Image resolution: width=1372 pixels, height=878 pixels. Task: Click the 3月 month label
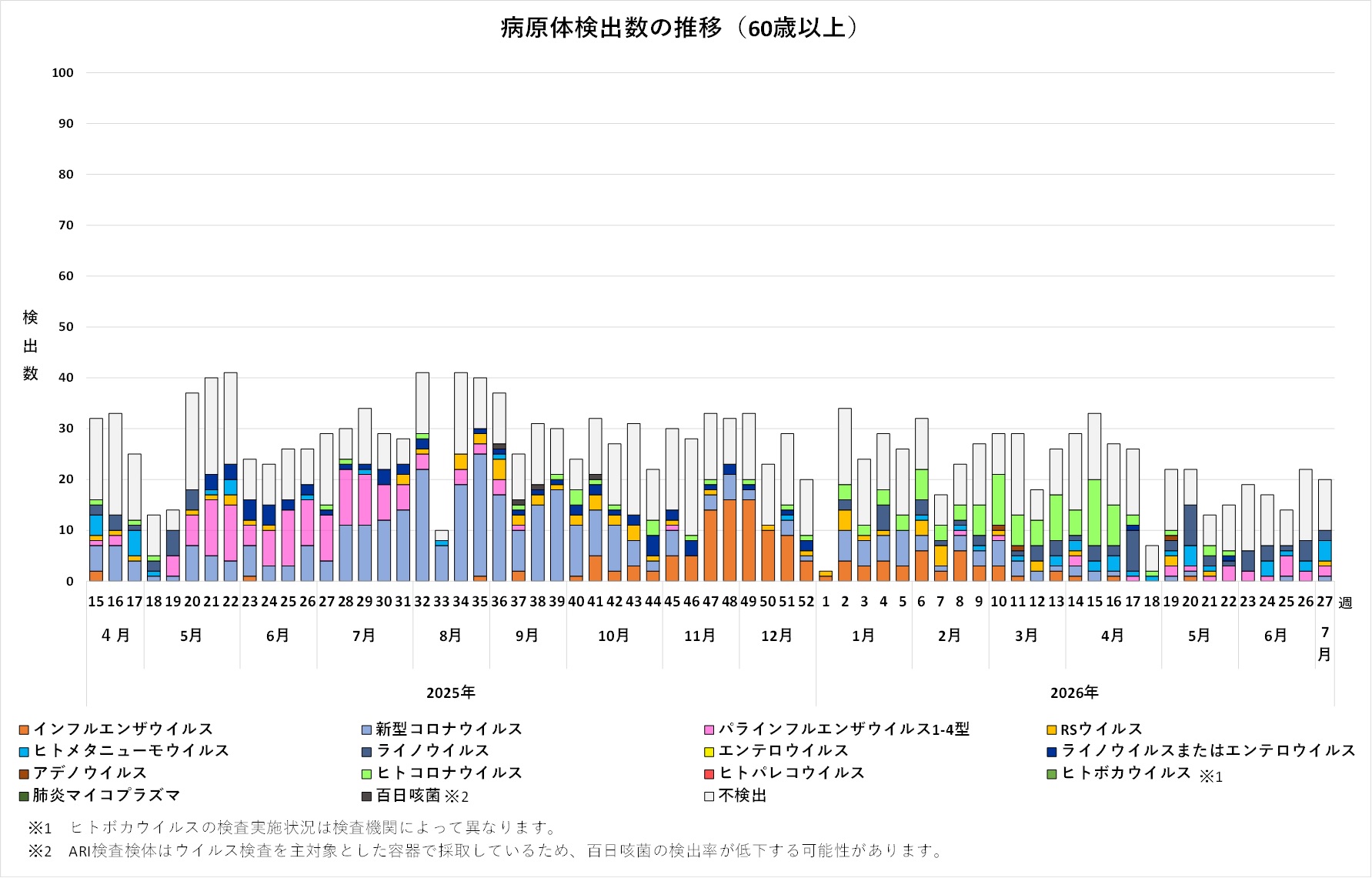click(x=1026, y=636)
